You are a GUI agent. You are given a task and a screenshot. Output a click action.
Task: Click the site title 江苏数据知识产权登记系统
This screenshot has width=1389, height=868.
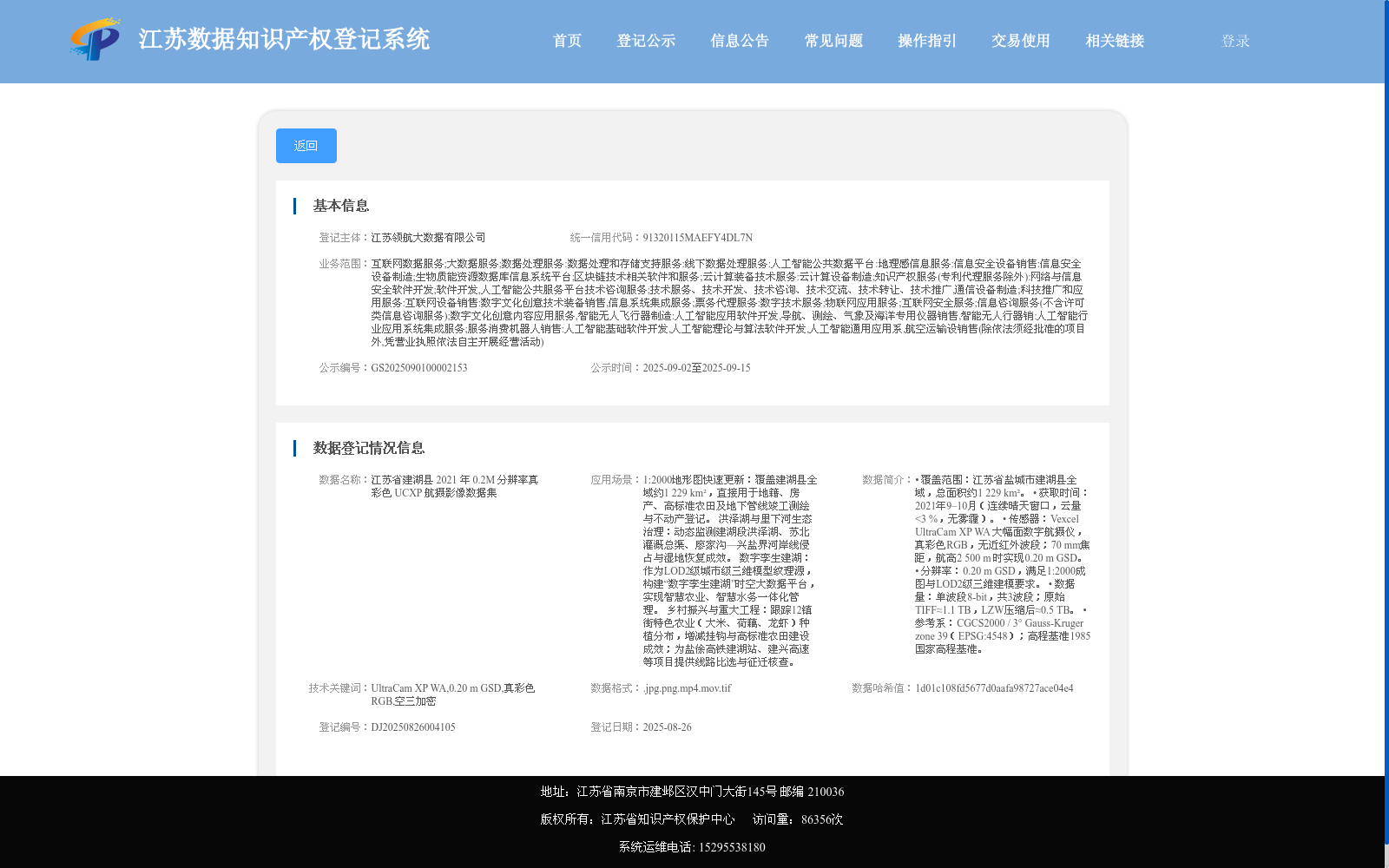(284, 39)
